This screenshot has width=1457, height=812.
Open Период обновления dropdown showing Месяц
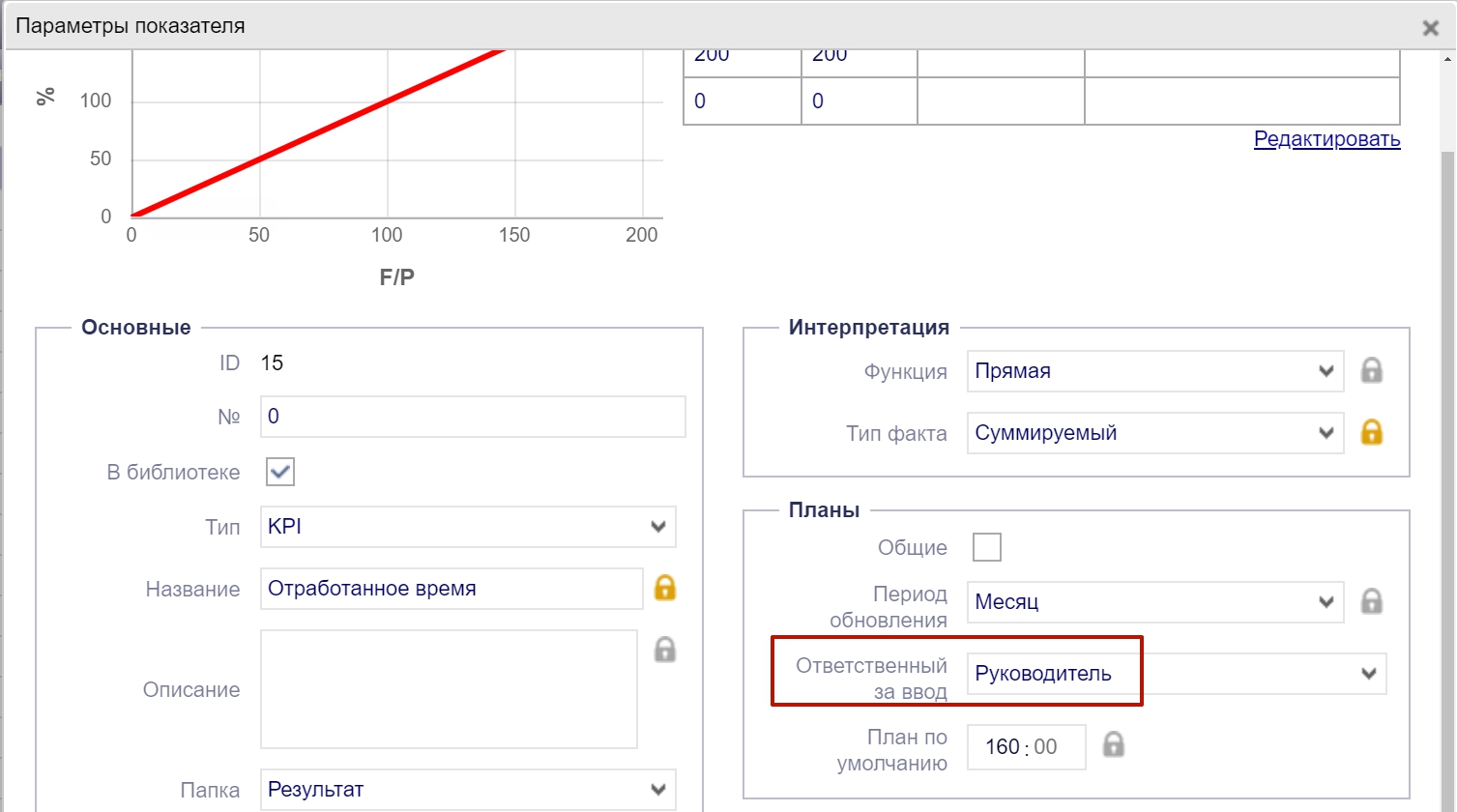point(1155,601)
